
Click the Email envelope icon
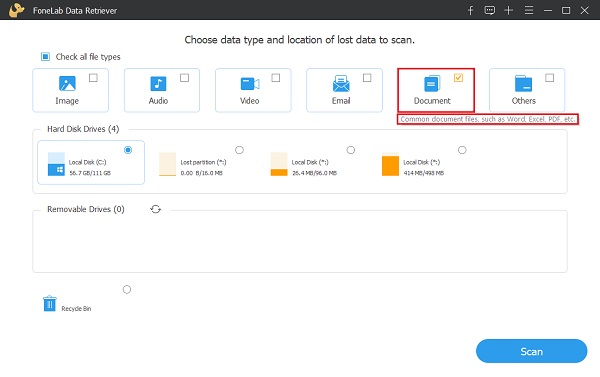pos(341,83)
